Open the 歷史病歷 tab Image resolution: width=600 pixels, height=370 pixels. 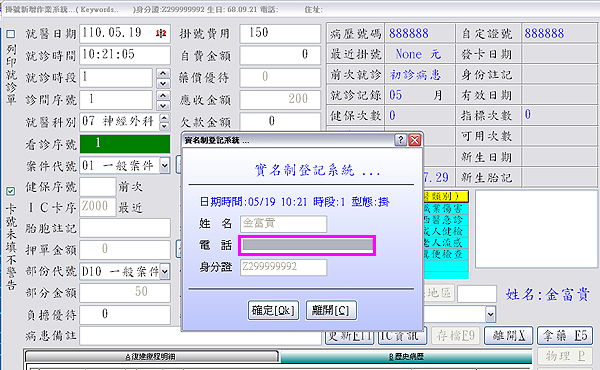tap(406, 357)
